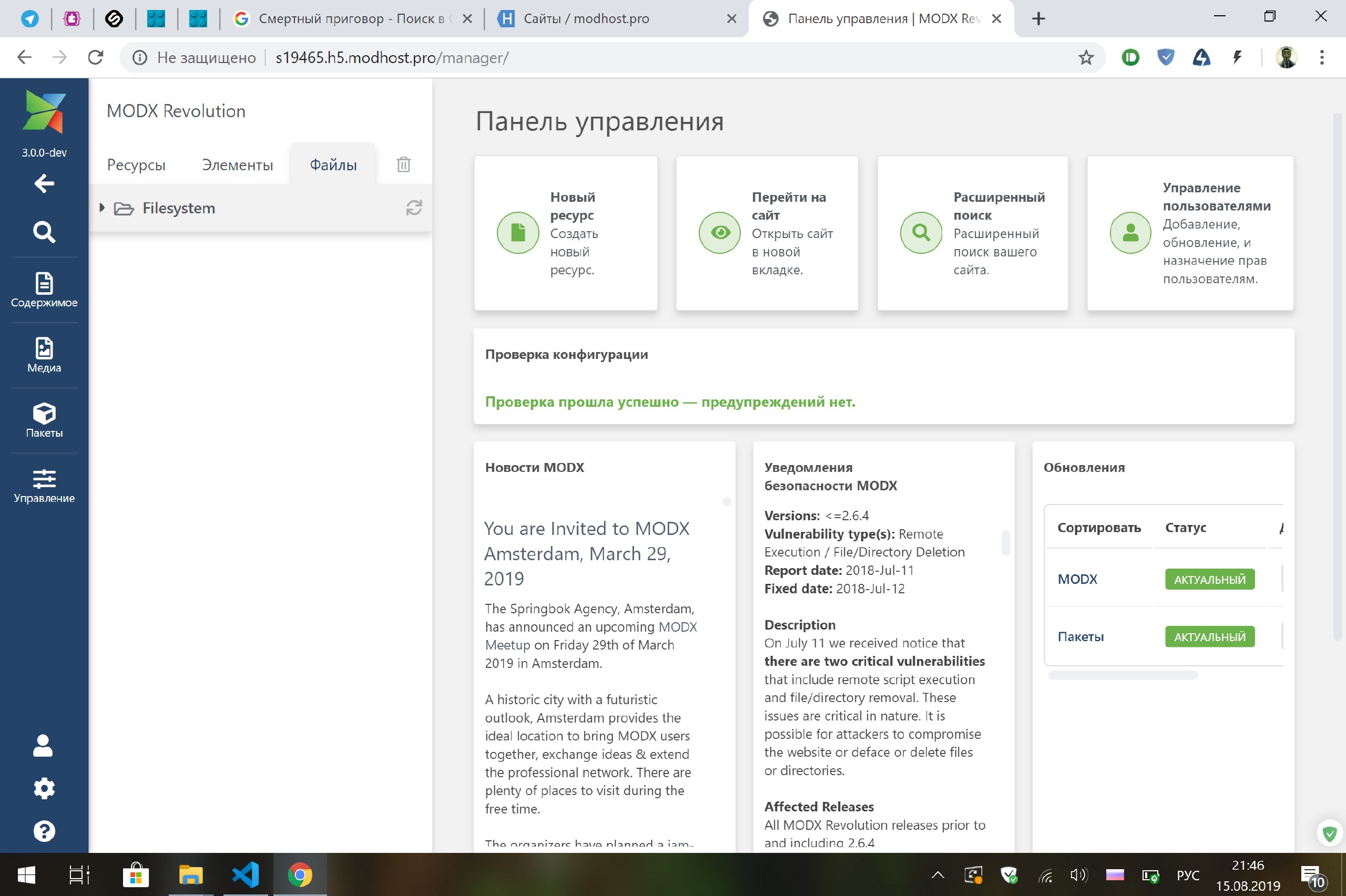Sort by the Сортировать column header
Image resolution: width=1346 pixels, height=896 pixels.
(x=1098, y=528)
